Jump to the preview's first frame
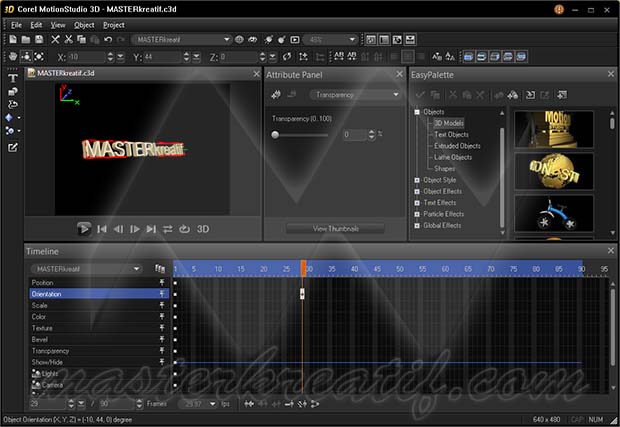Viewport: 620px width, 427px height. point(102,229)
